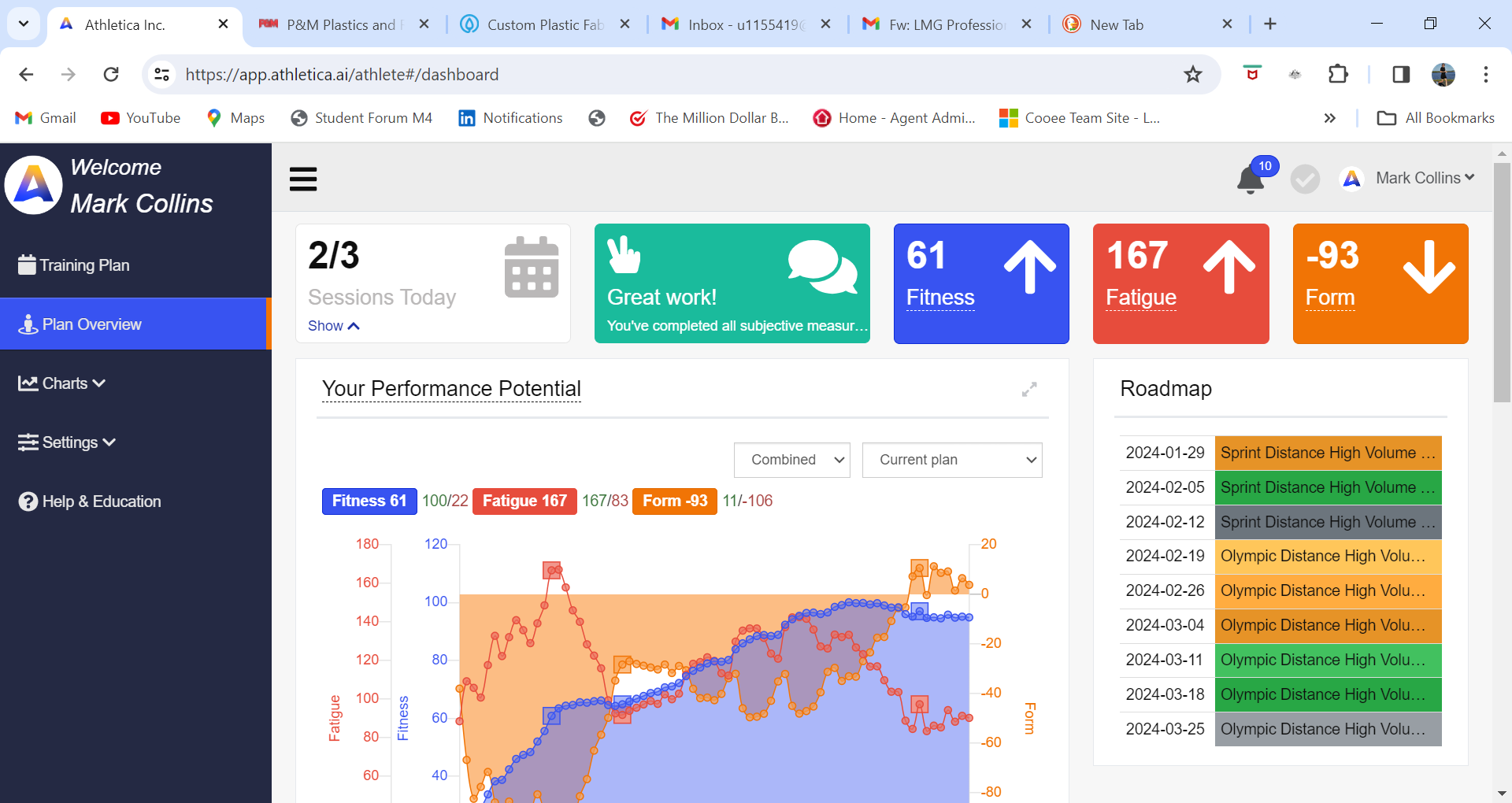The image size is (1512, 803).
Task: Open the globe bookmark icon
Action: pos(597,118)
